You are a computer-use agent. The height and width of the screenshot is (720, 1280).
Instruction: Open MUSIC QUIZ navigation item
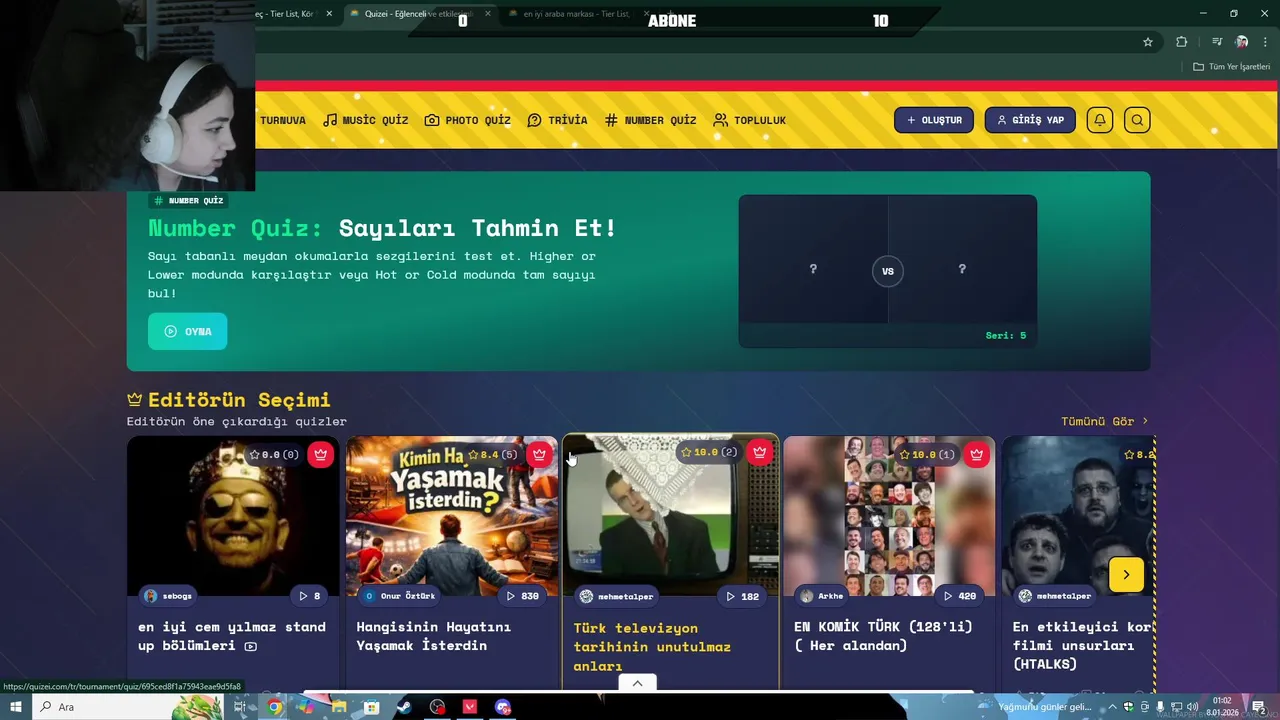[x=365, y=120]
